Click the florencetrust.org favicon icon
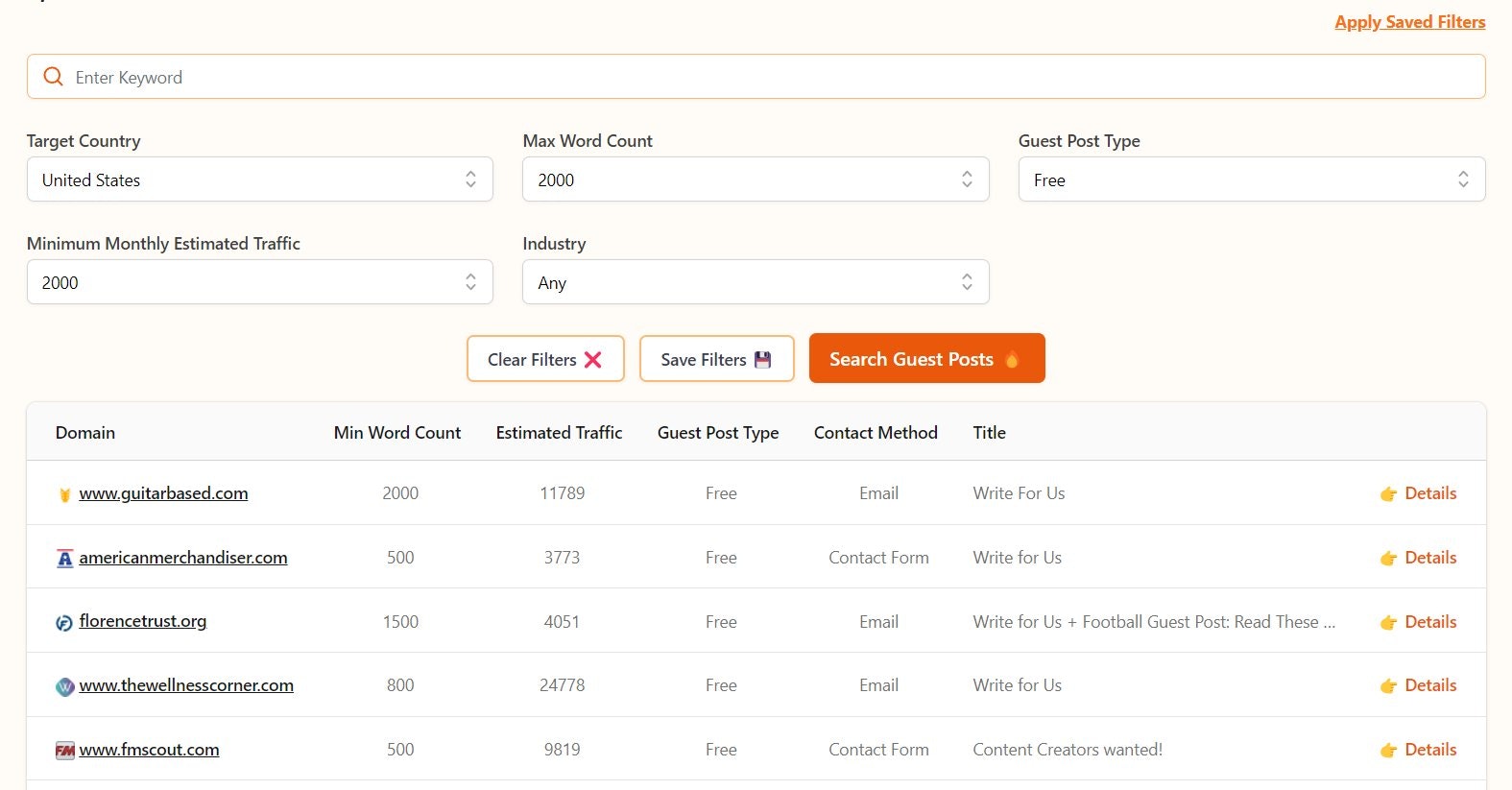The image size is (1512, 790). (64, 623)
